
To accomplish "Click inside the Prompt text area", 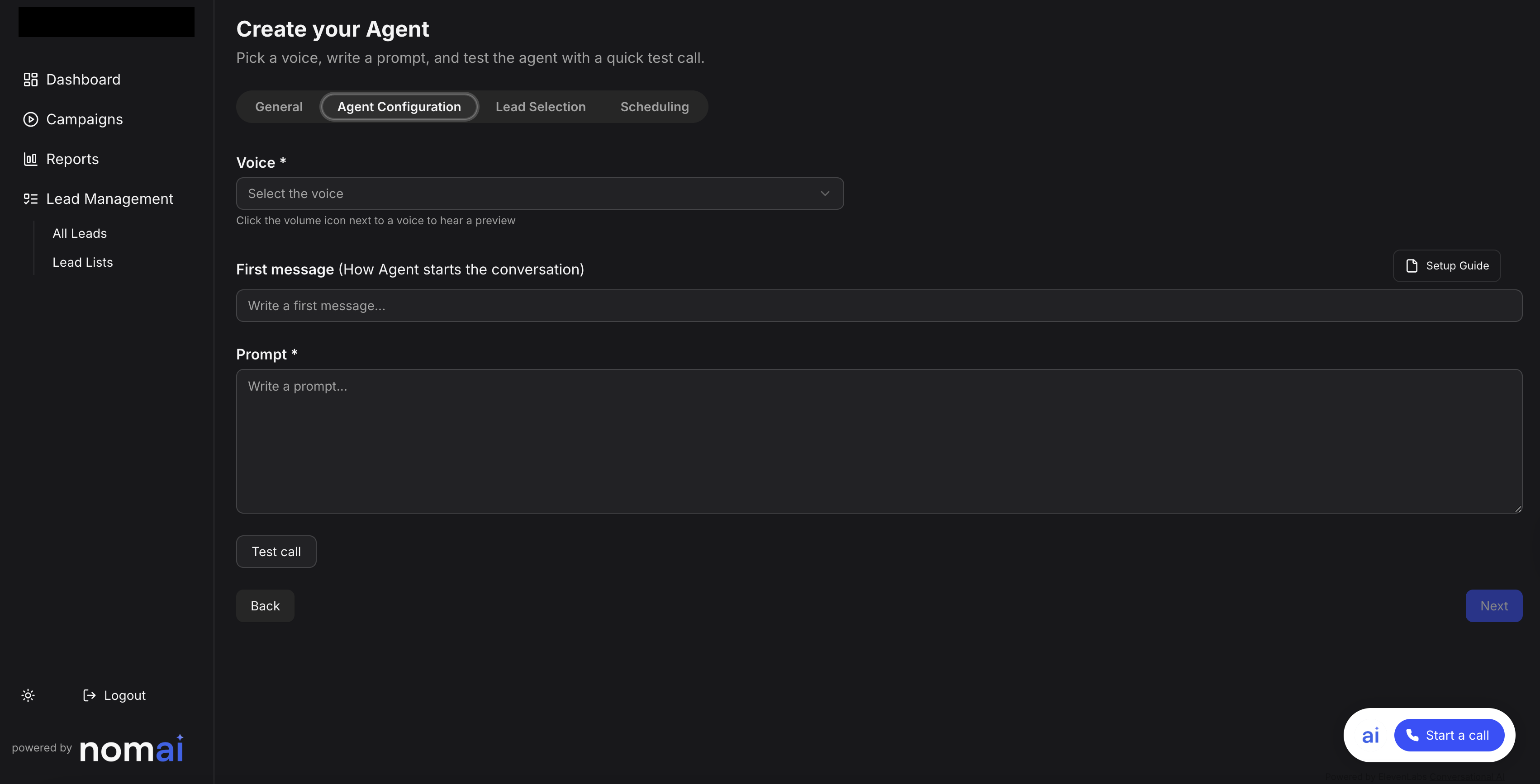I will tap(879, 441).
